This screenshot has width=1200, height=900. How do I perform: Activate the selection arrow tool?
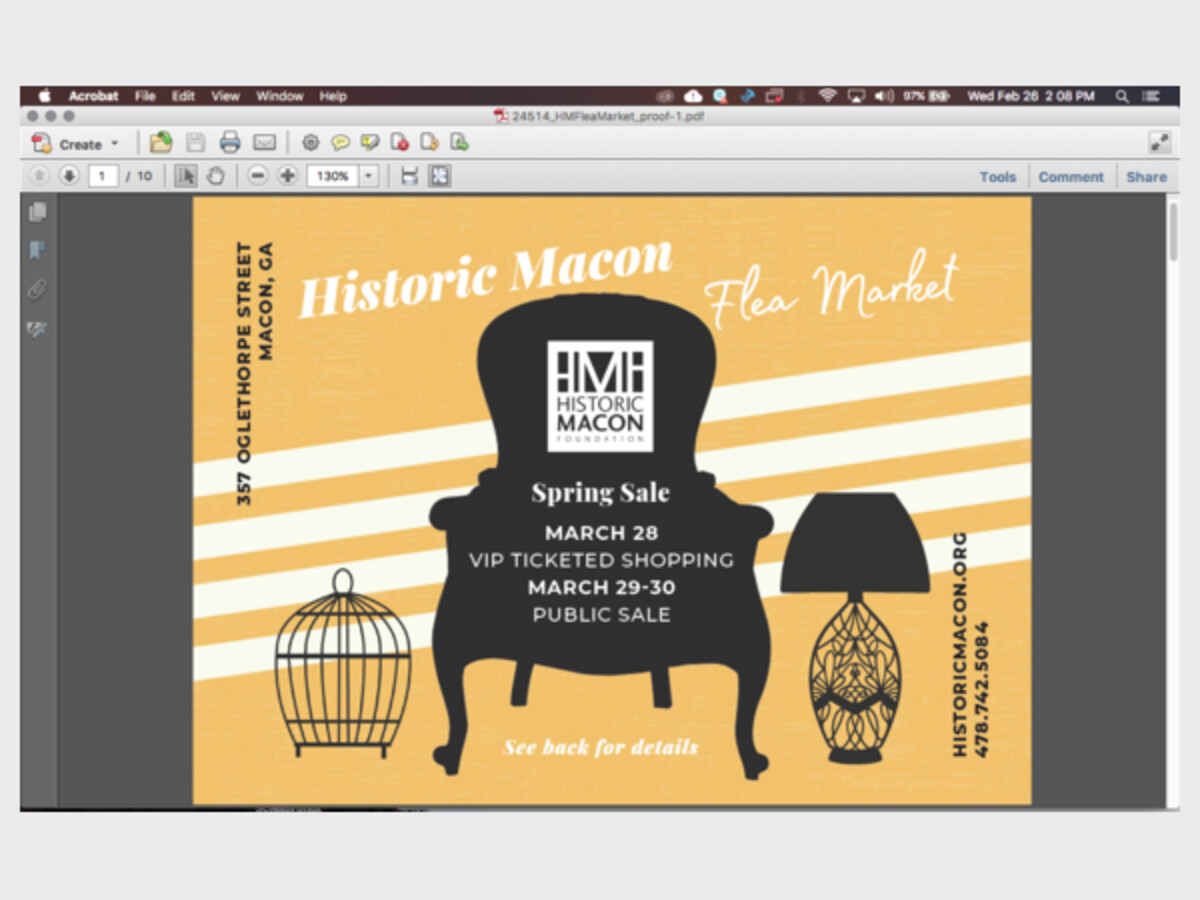pos(186,176)
